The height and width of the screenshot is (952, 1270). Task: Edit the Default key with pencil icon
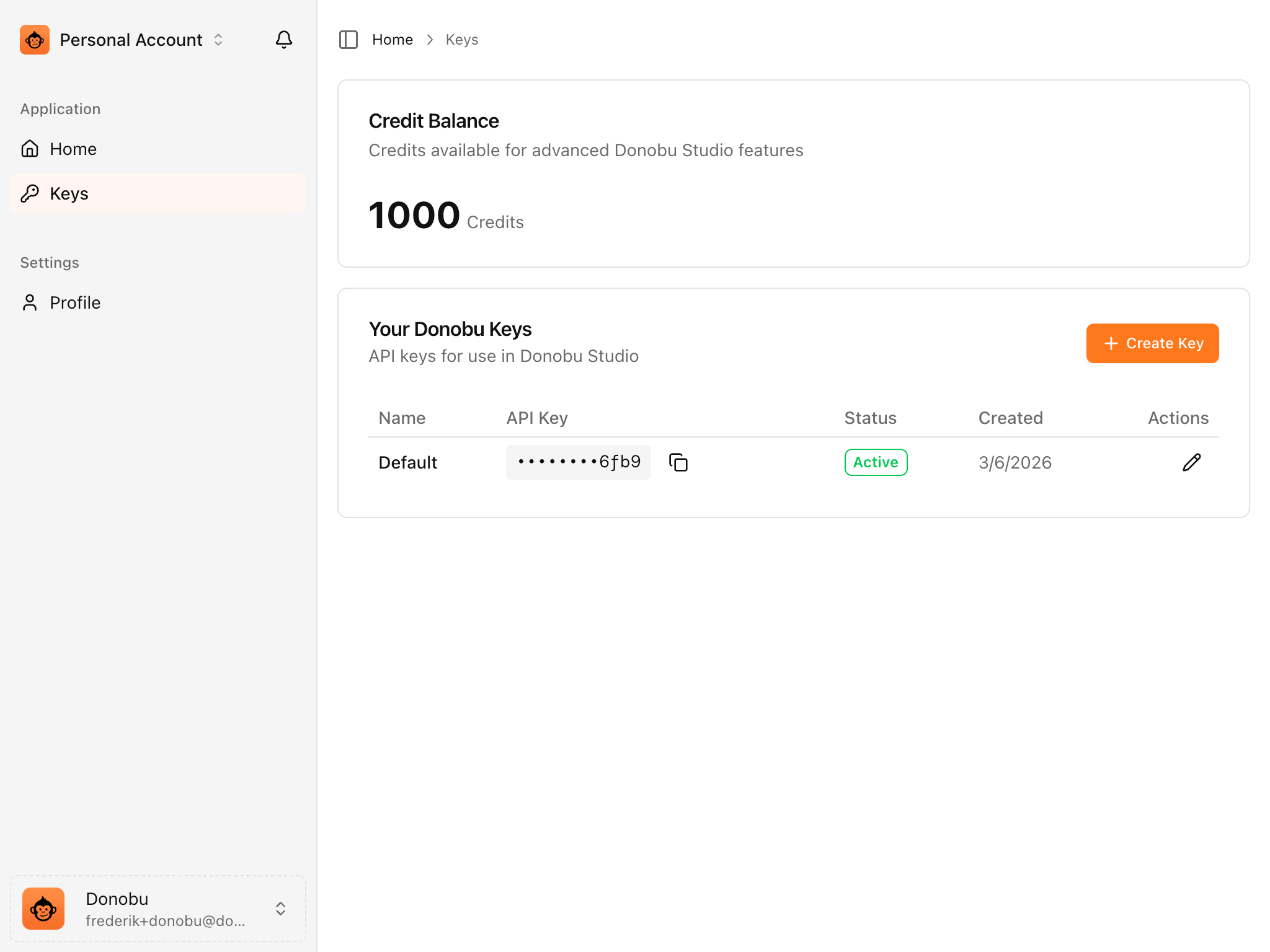pyautogui.click(x=1191, y=462)
